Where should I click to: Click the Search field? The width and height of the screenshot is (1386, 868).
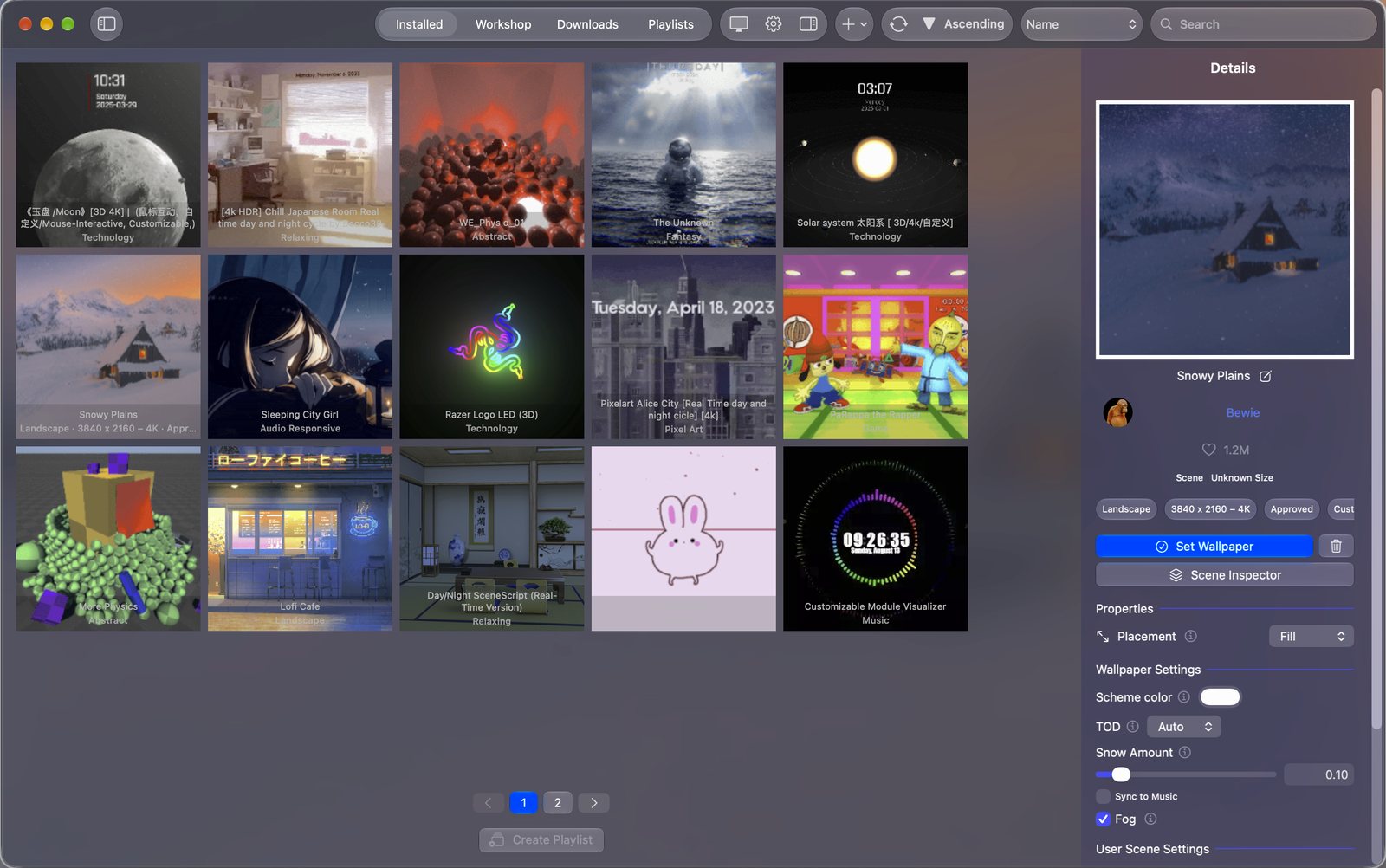tap(1264, 24)
